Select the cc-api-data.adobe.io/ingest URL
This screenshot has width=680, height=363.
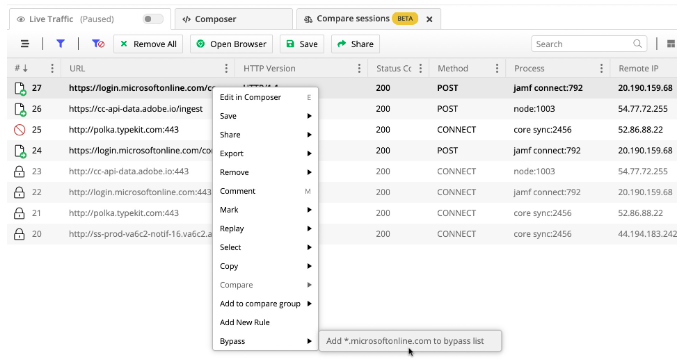[x=135, y=109]
